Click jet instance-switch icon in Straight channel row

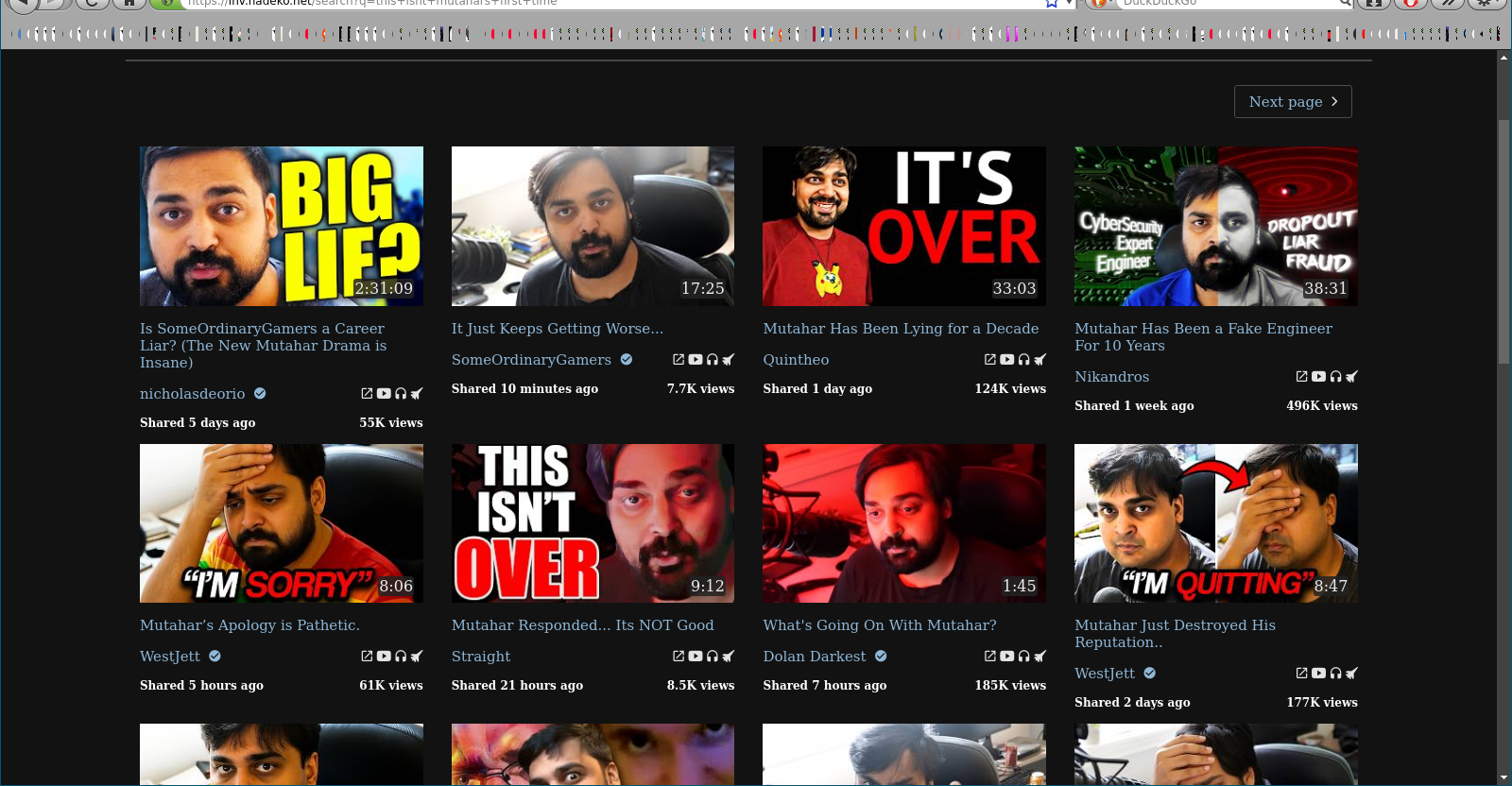click(729, 657)
